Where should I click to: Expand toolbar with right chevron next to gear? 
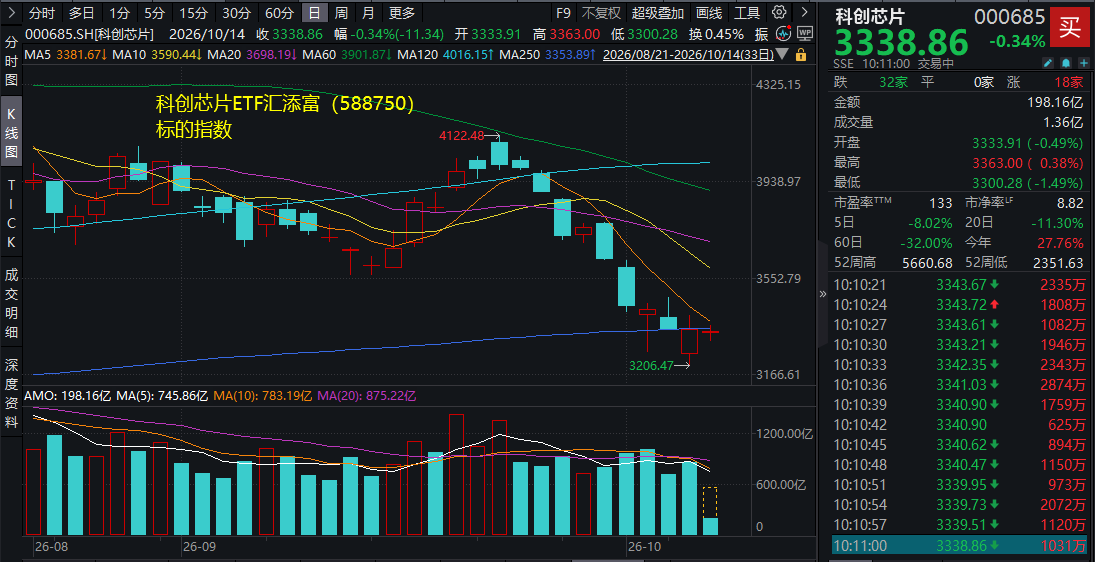(x=804, y=13)
